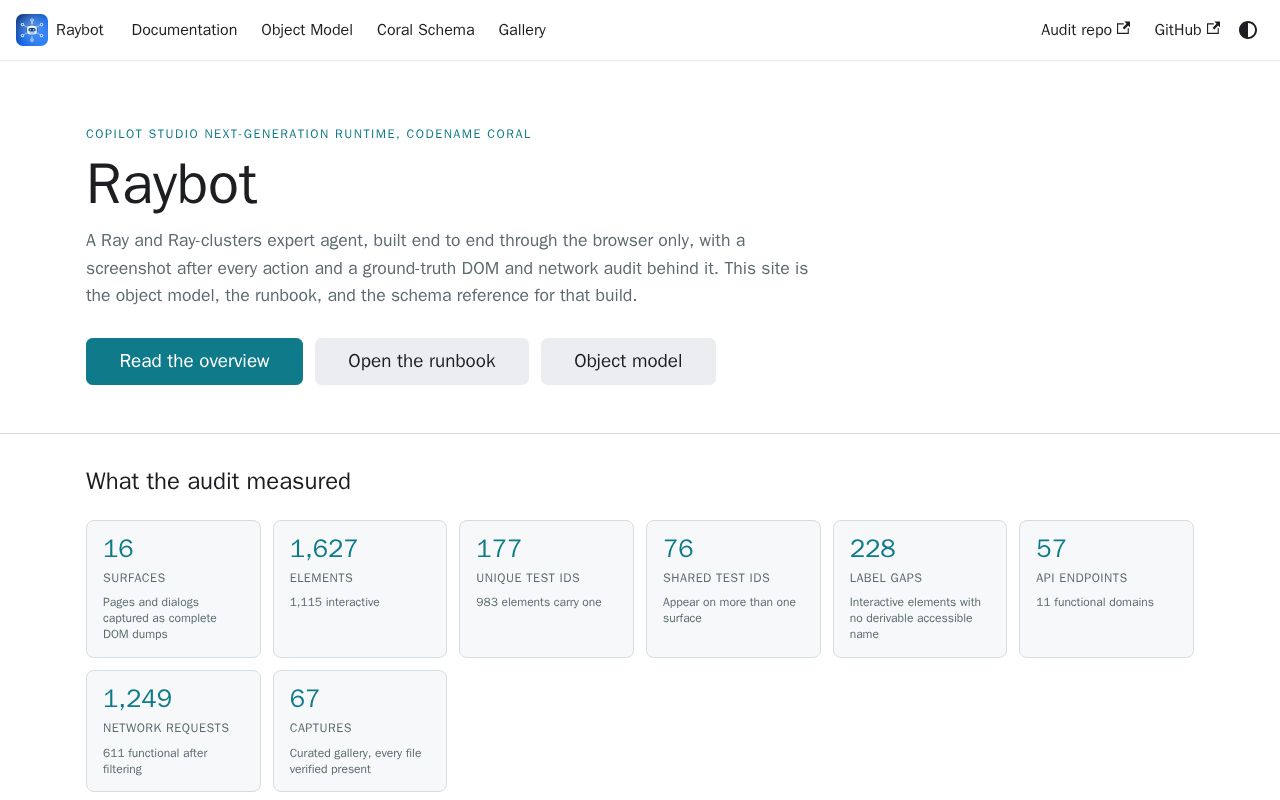The width and height of the screenshot is (1280, 800).
Task: Click the 57 API Endpoints value
Action: (1051, 549)
